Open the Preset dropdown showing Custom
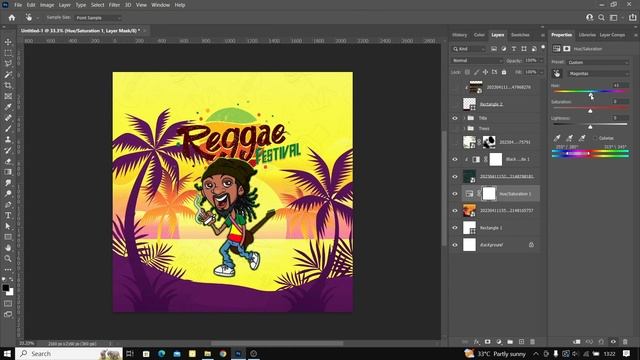This screenshot has height=360, width=640. point(598,62)
